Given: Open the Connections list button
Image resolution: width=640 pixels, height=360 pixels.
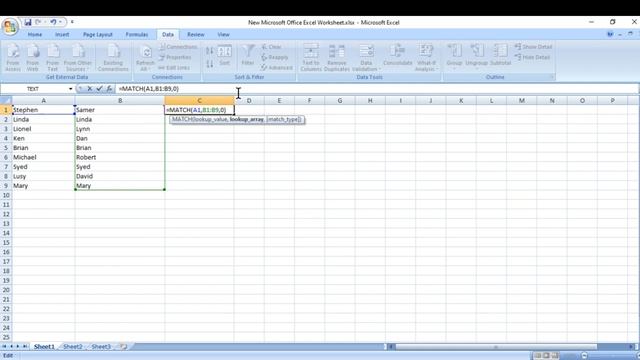Looking at the screenshot, I should tap(178, 47).
